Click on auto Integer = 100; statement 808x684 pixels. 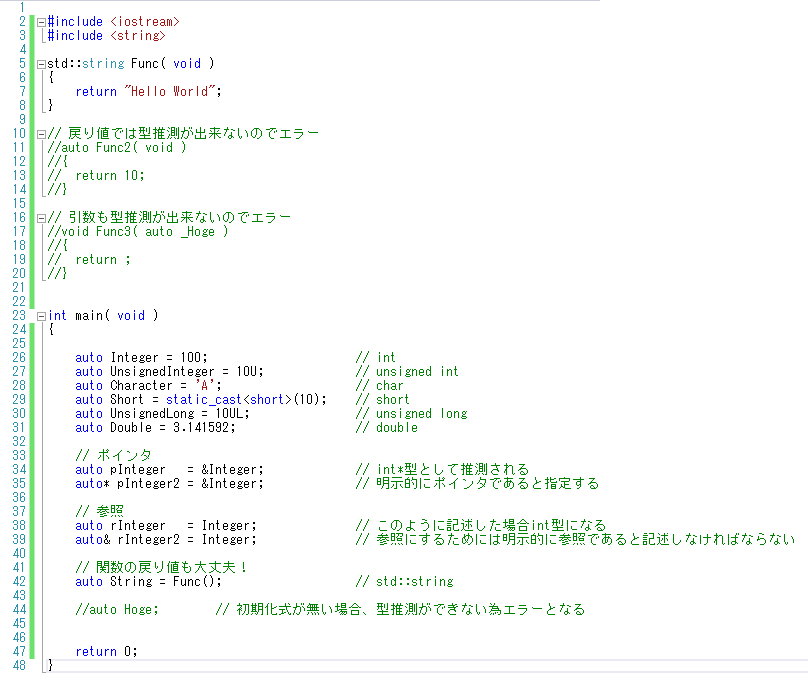click(141, 357)
